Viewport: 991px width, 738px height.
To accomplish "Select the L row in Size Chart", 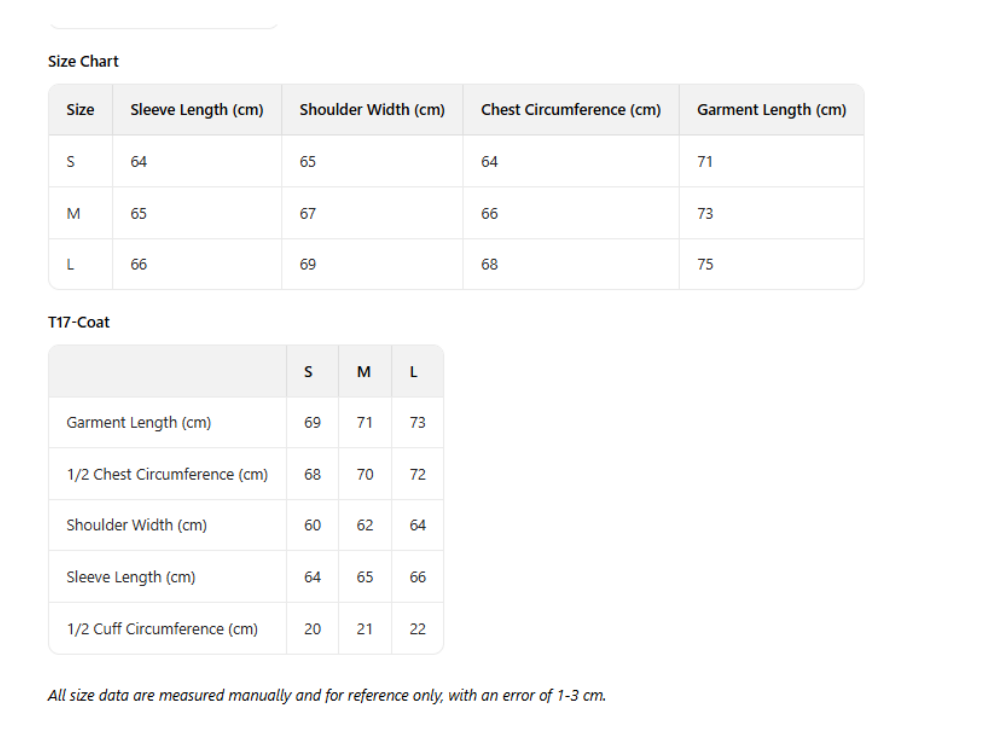I will 70,264.
